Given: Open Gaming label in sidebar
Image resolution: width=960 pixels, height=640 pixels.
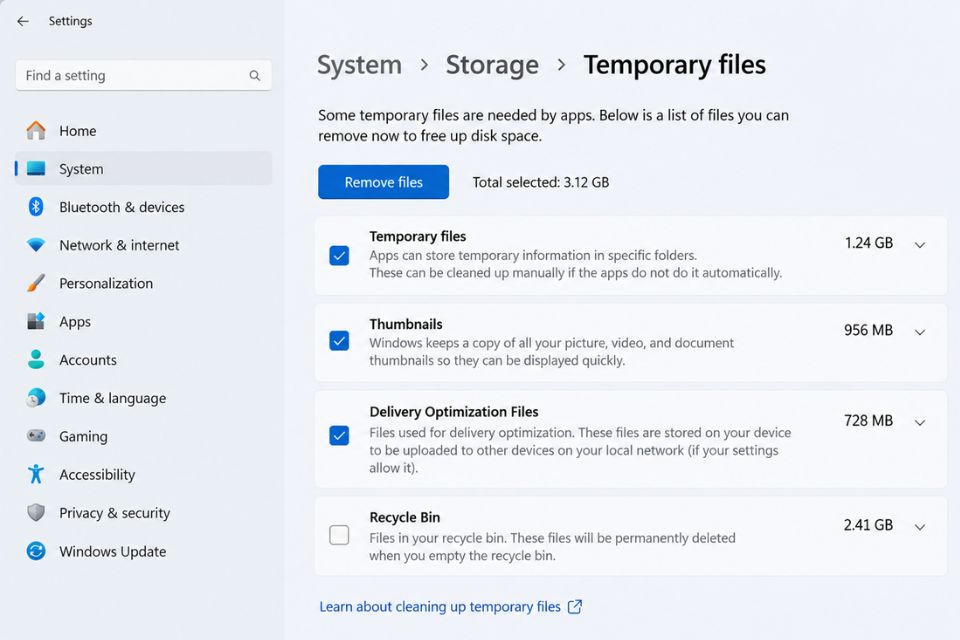Looking at the screenshot, I should pyautogui.click(x=83, y=437).
